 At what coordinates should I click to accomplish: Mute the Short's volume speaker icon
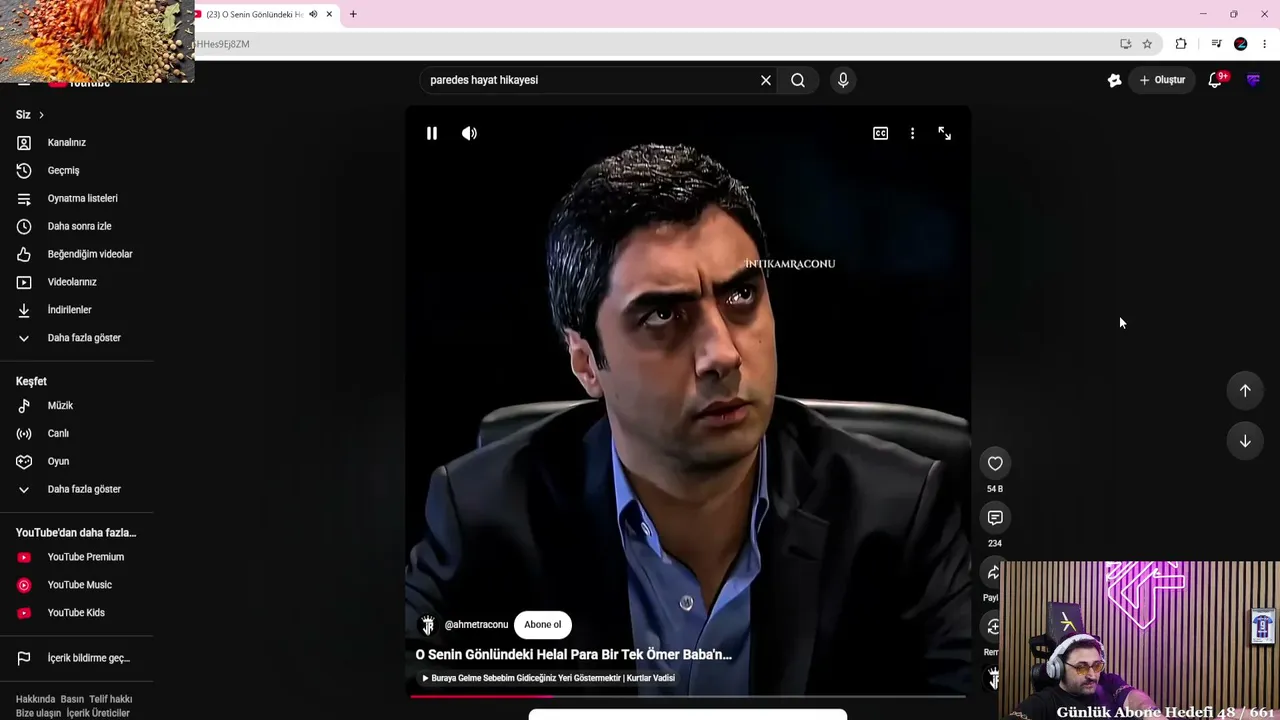pos(469,133)
